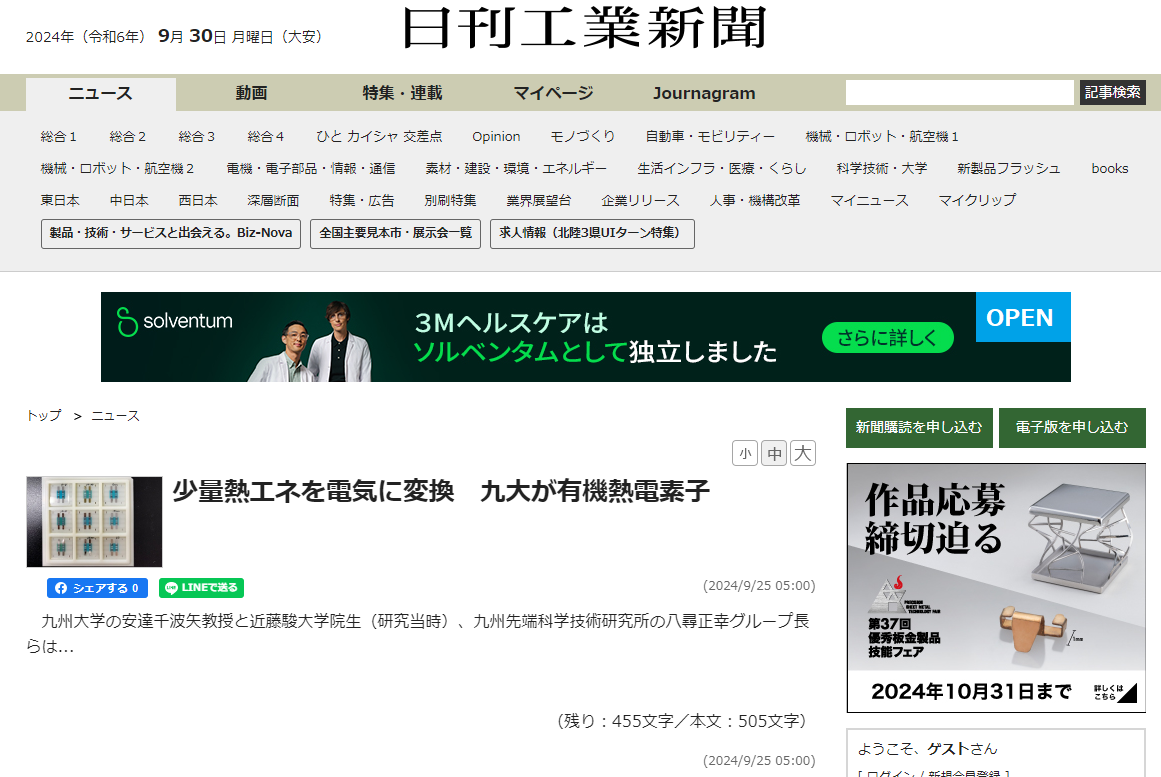Open the 全国主要見本市・展示会一覧 button
Viewport: 1161px width, 777px height.
point(395,233)
